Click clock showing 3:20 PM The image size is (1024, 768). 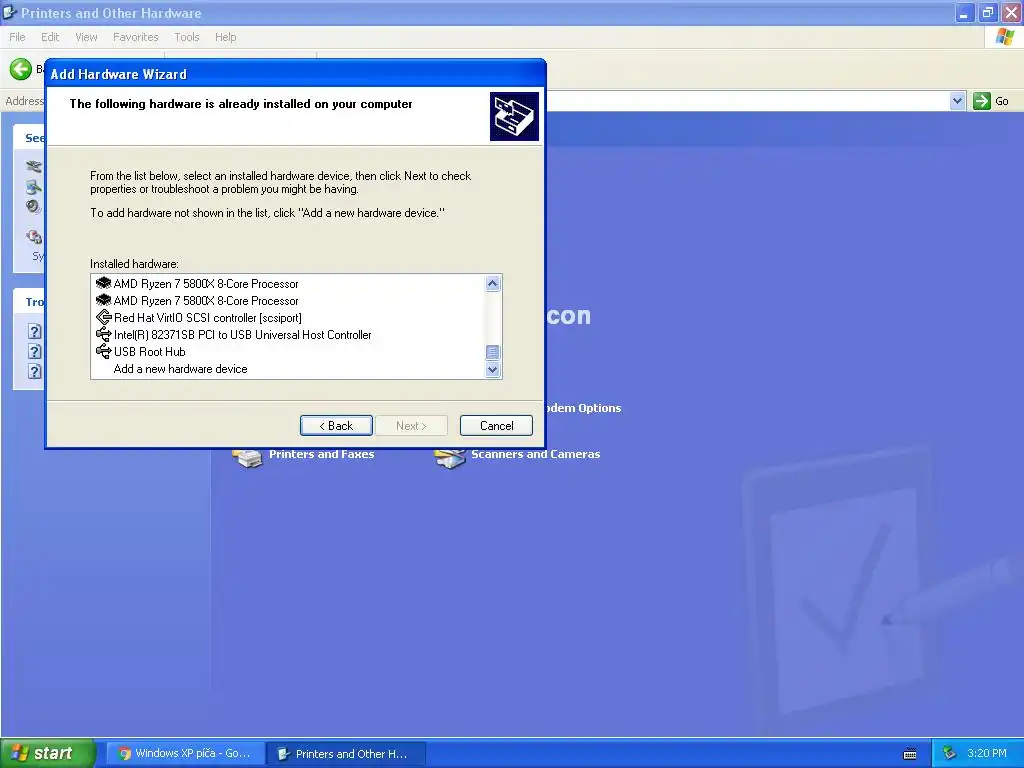(987, 753)
